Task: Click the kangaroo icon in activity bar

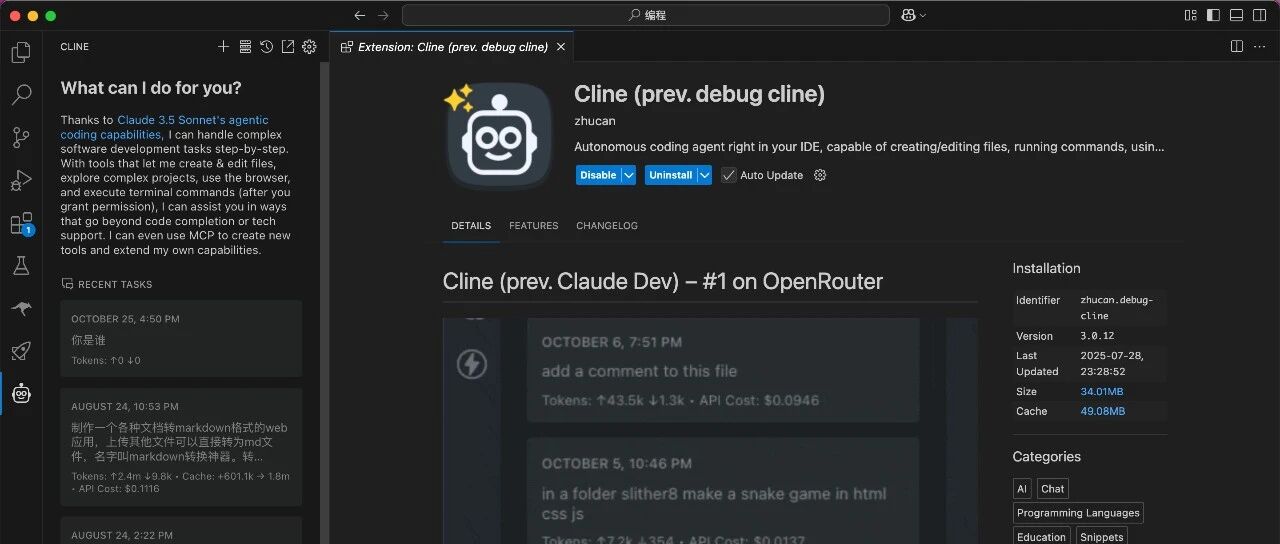Action: (21, 309)
